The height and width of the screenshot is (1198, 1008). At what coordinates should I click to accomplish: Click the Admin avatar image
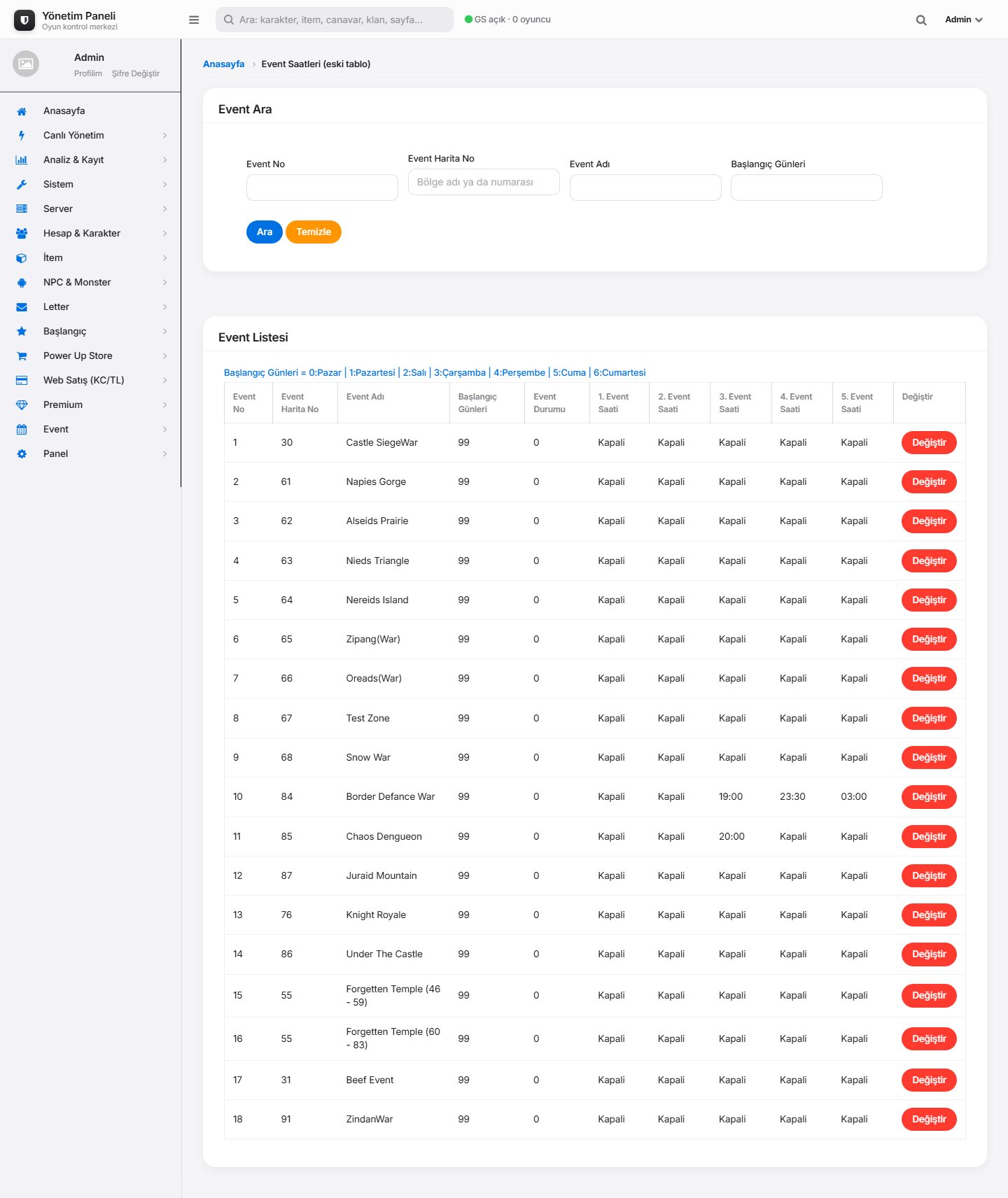point(26,64)
